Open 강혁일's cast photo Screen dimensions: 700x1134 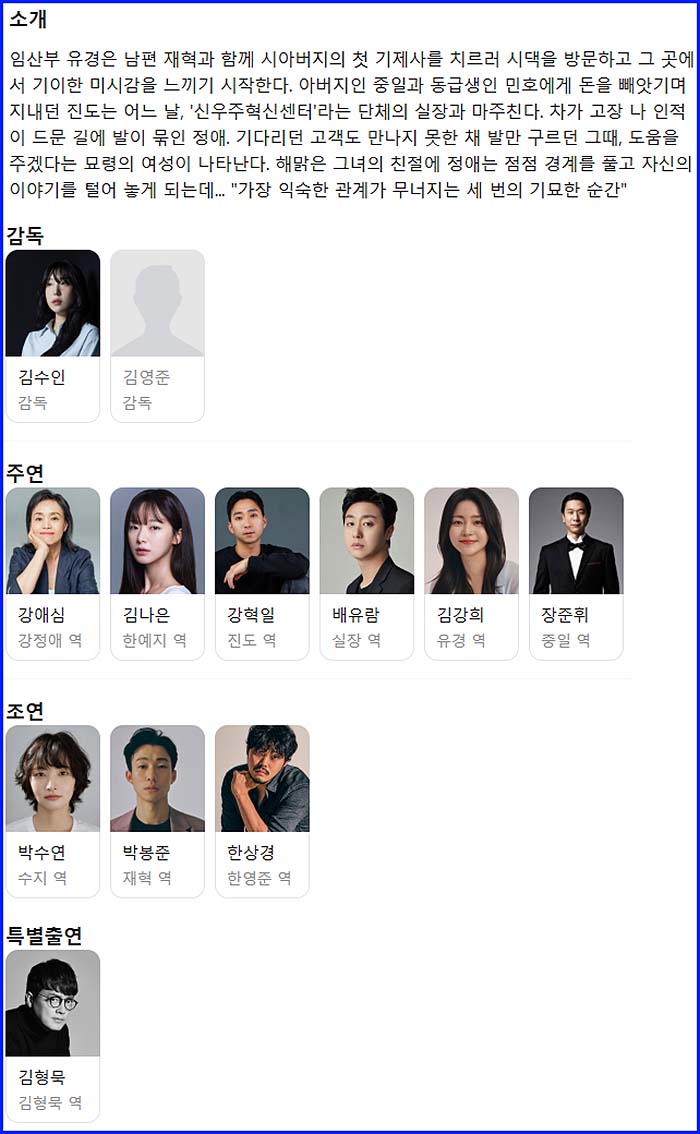coord(262,541)
